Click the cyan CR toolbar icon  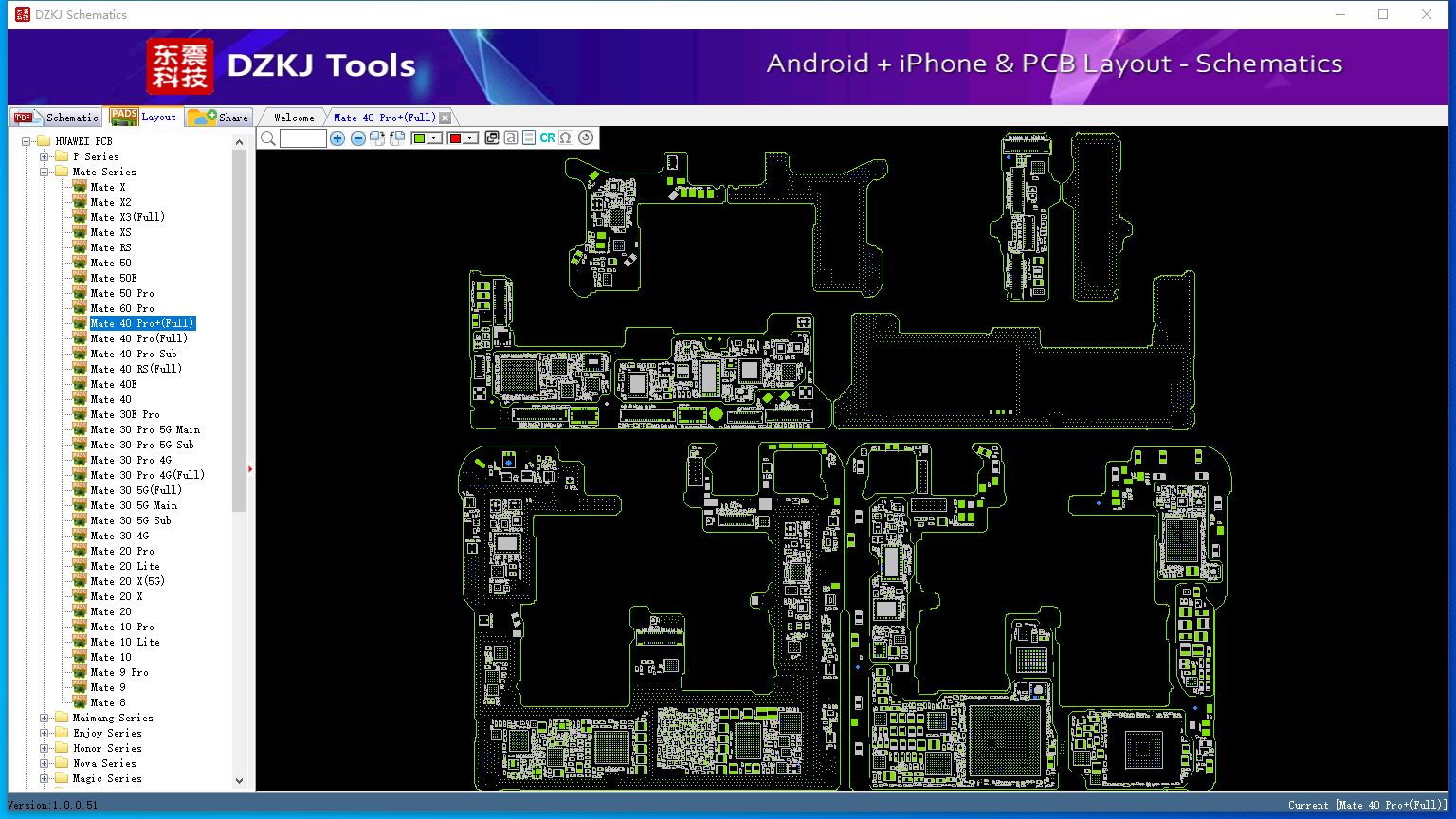click(x=547, y=137)
